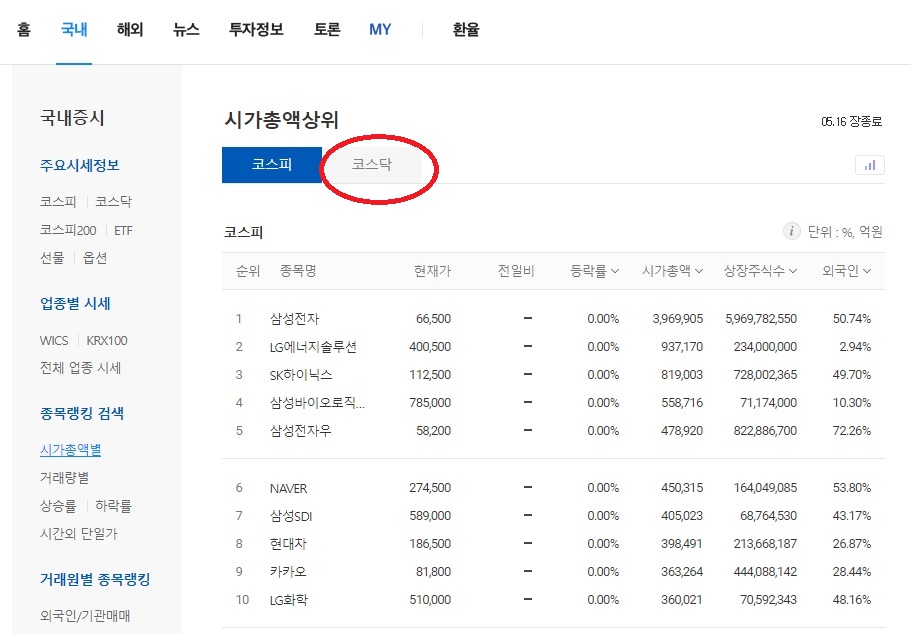Open NAVER stock page
This screenshot has height=634, width=911.
click(x=288, y=488)
